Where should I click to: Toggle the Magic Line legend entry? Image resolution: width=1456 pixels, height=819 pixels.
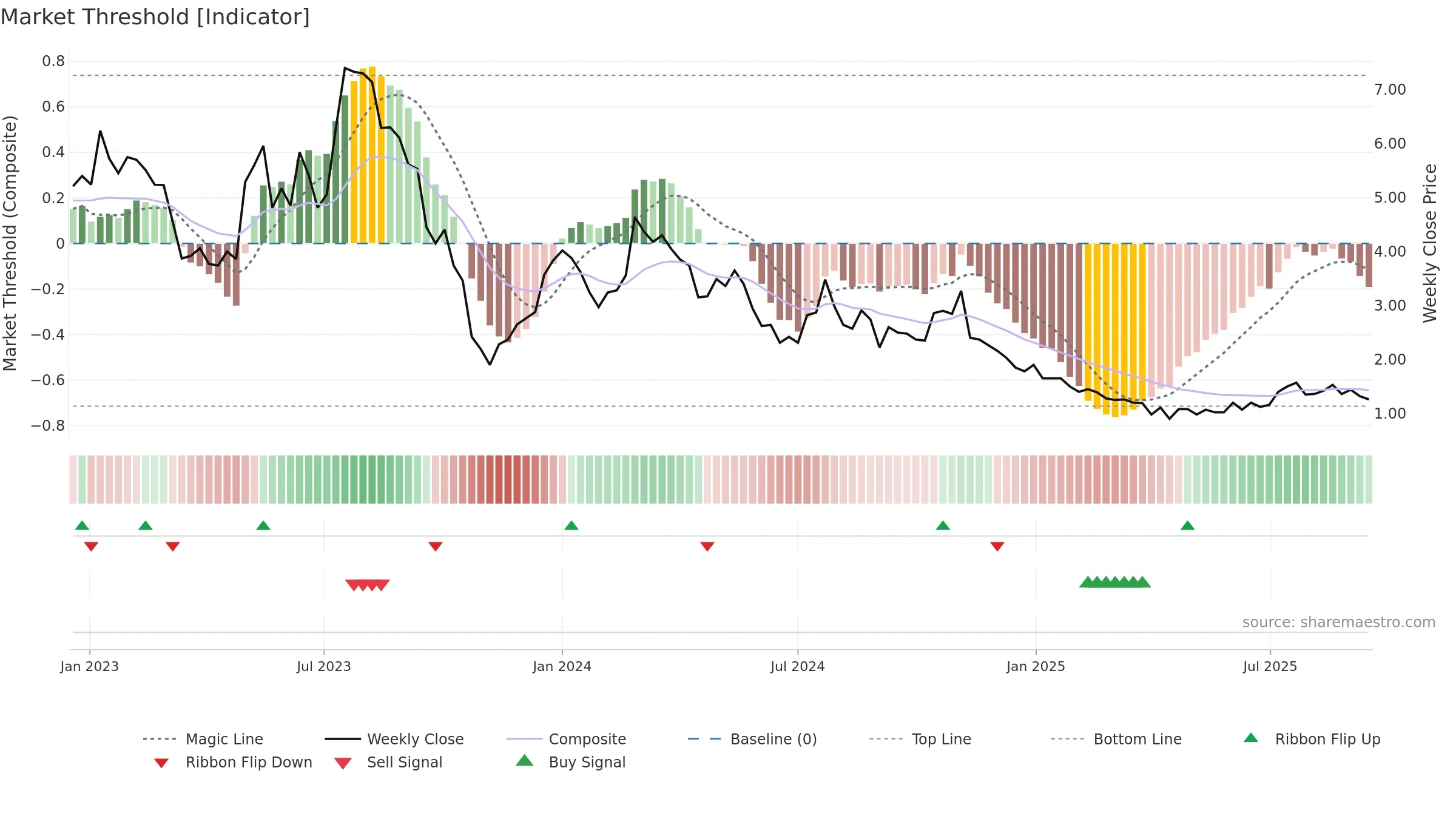203,739
